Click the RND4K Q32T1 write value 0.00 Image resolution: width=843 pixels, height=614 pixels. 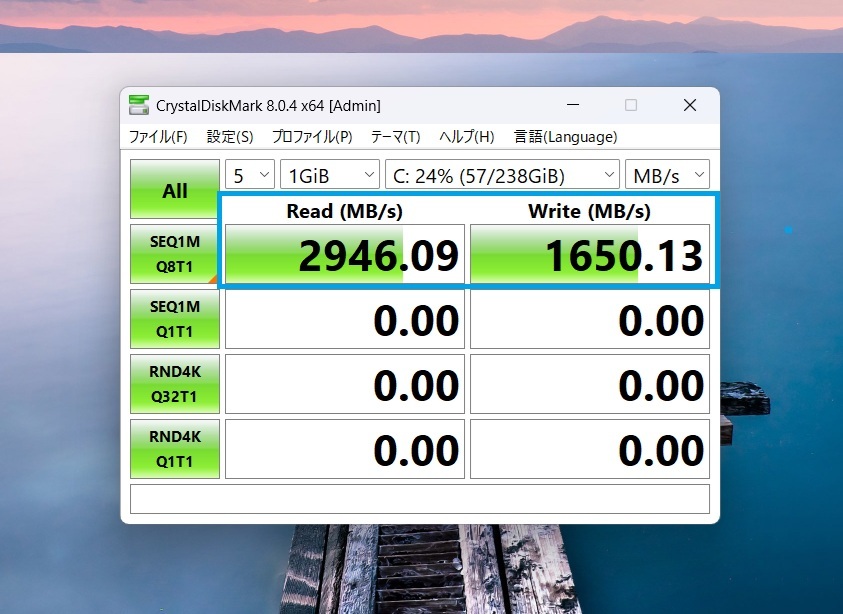590,384
